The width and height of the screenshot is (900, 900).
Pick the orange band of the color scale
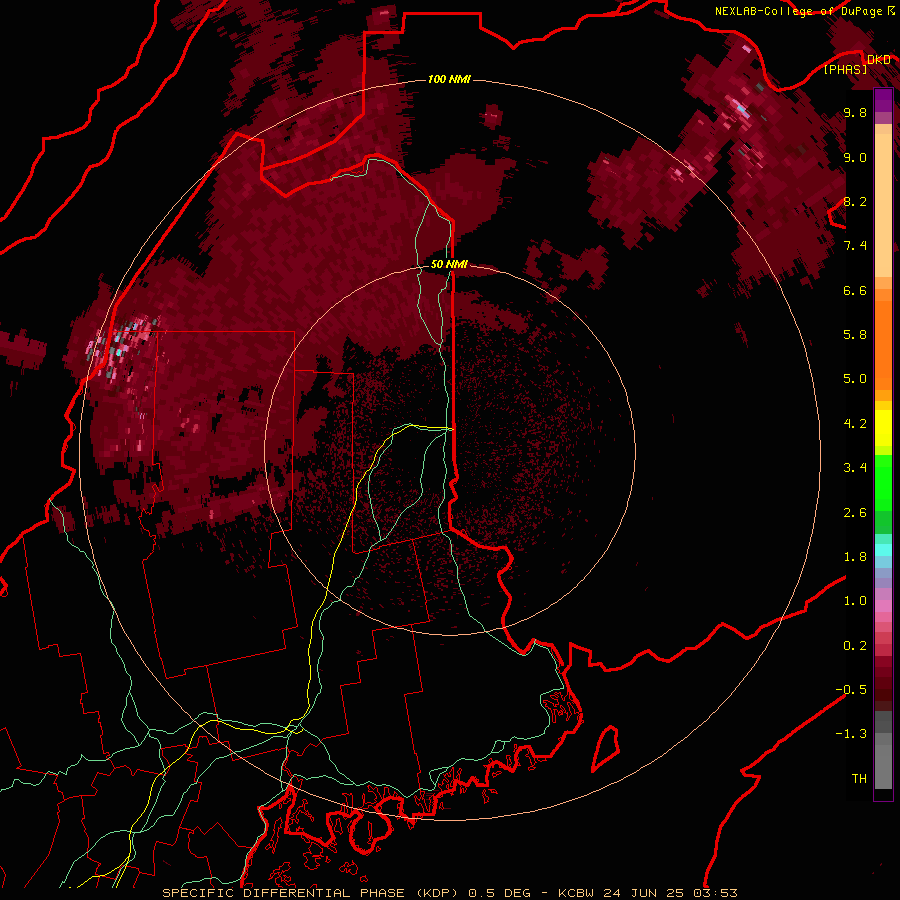(x=883, y=346)
